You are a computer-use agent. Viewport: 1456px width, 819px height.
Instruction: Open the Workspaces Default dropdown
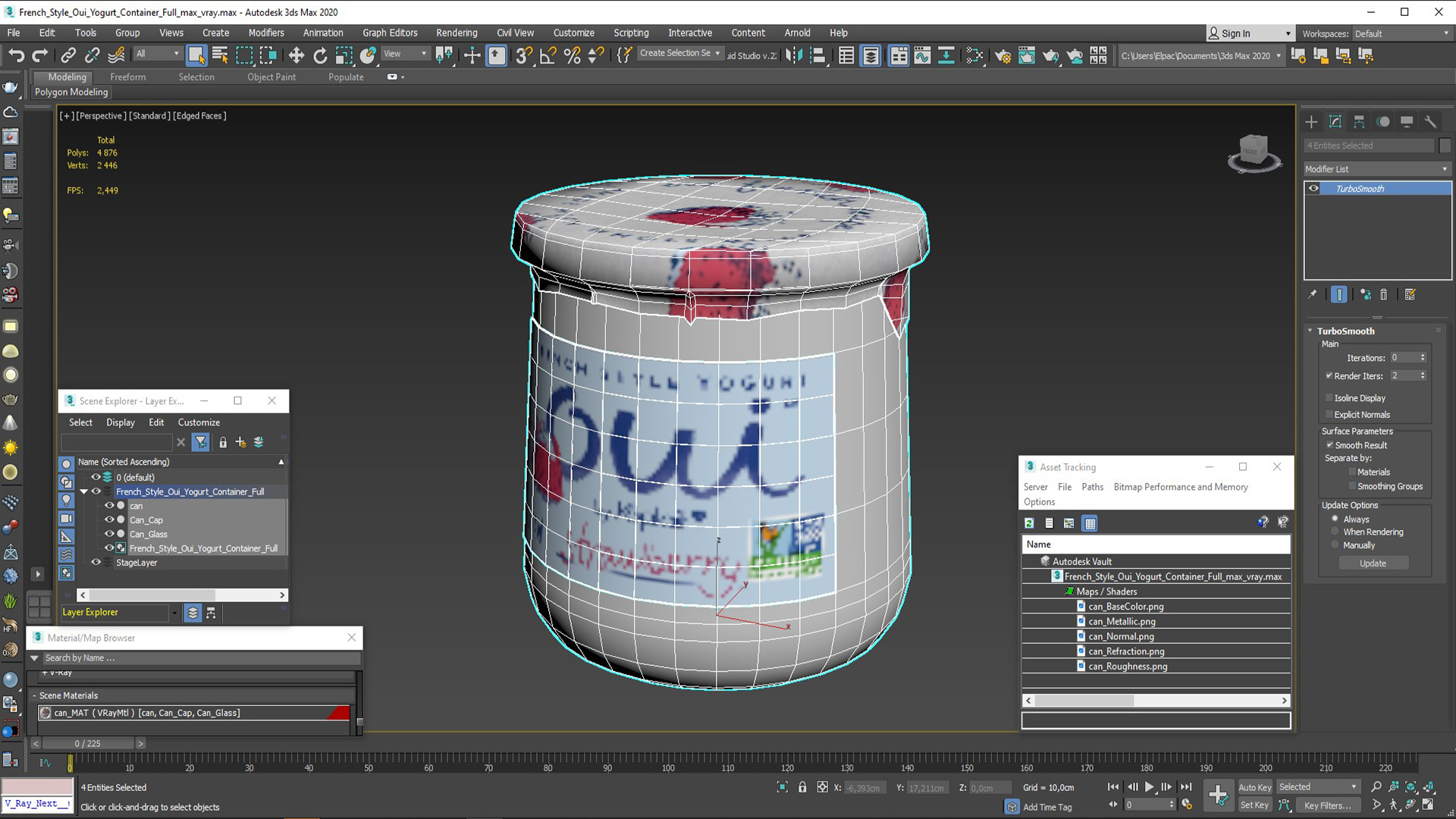[x=1401, y=33]
